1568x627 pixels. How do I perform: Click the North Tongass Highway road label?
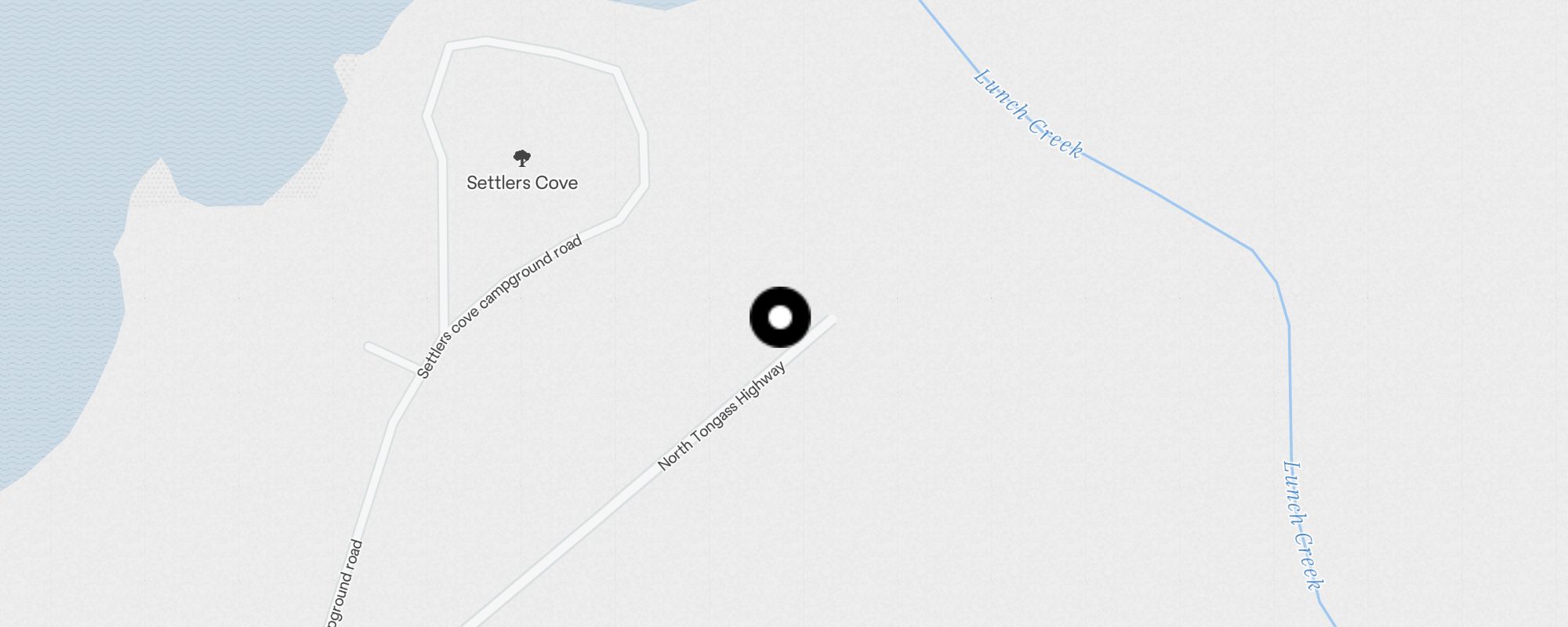[x=721, y=415]
